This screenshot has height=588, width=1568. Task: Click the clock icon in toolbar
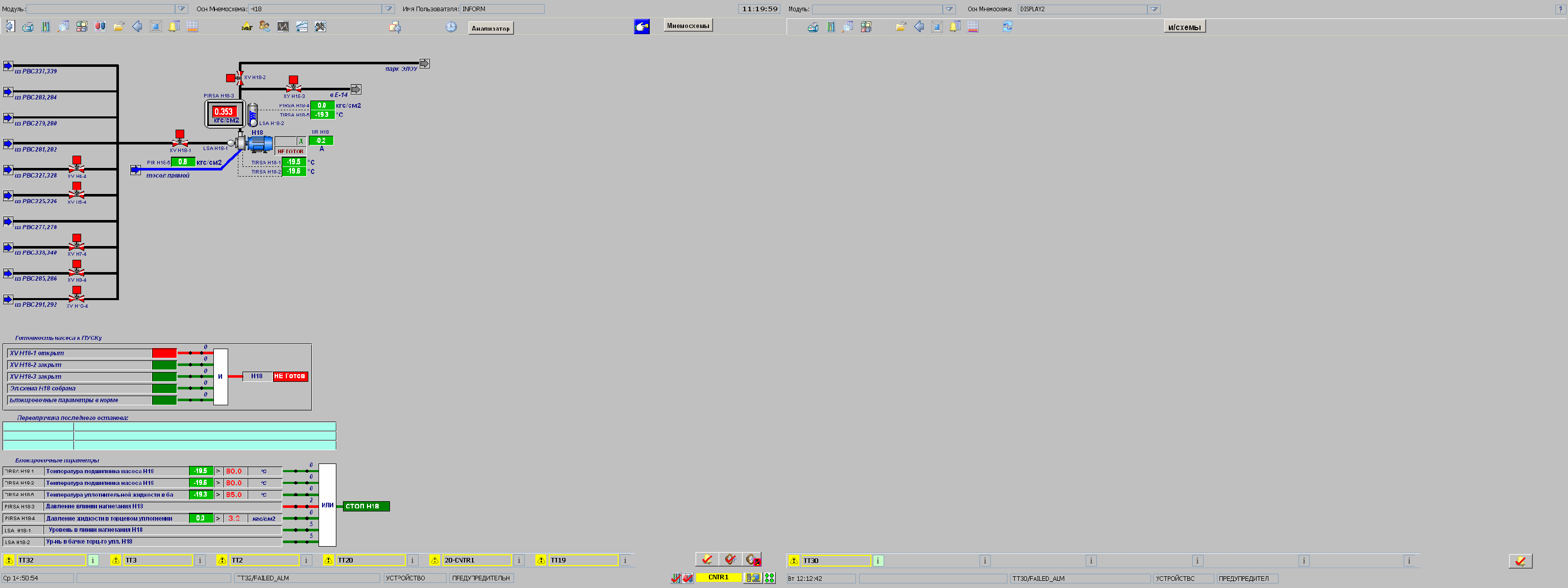(451, 27)
